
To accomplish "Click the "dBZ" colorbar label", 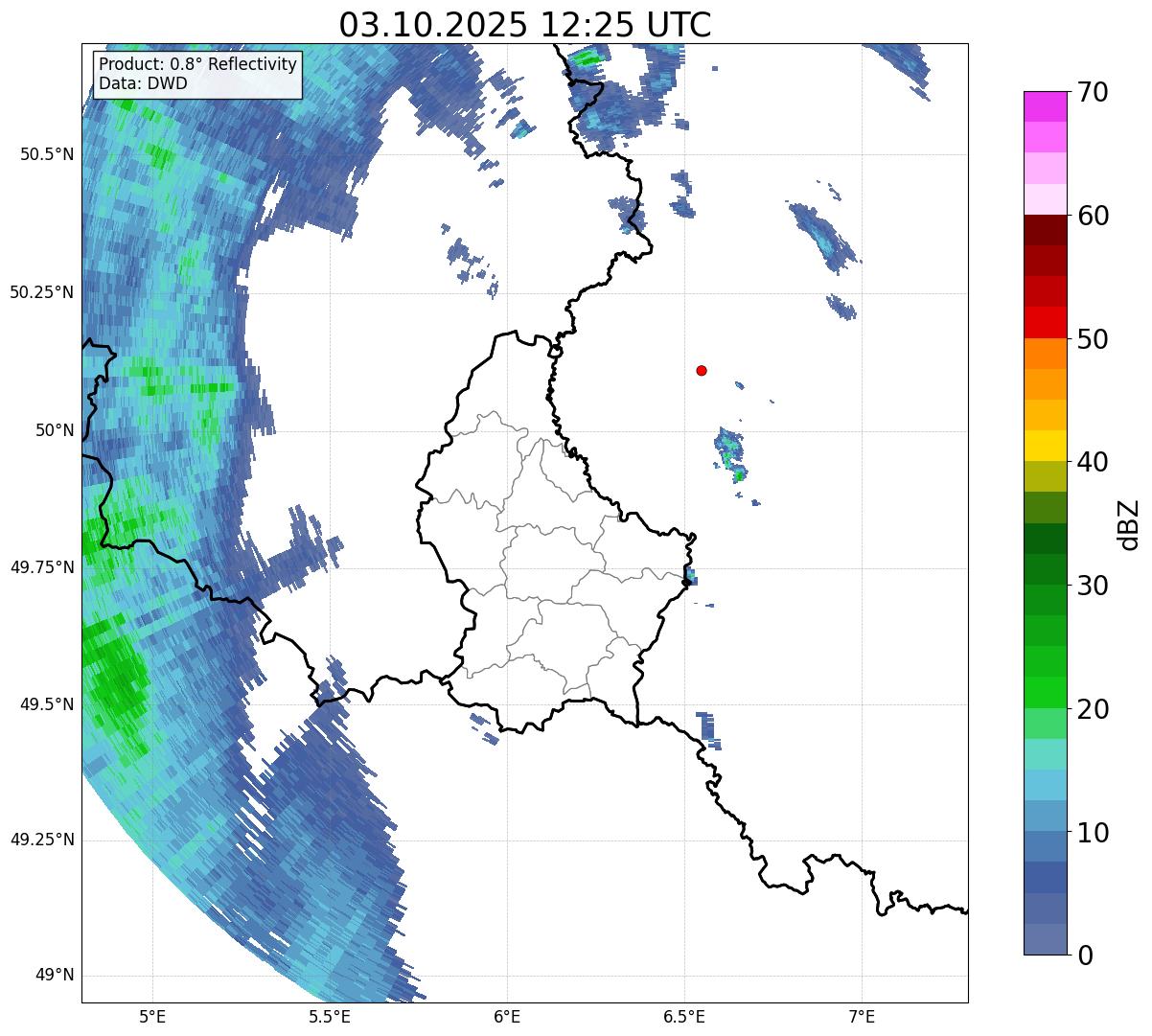I will (1129, 523).
